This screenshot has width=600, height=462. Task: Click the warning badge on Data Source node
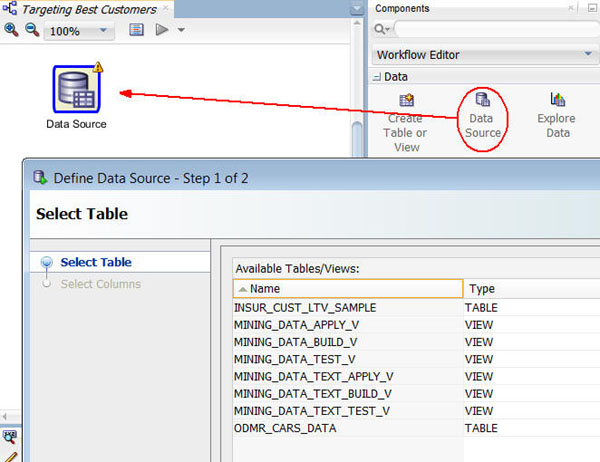[x=98, y=67]
